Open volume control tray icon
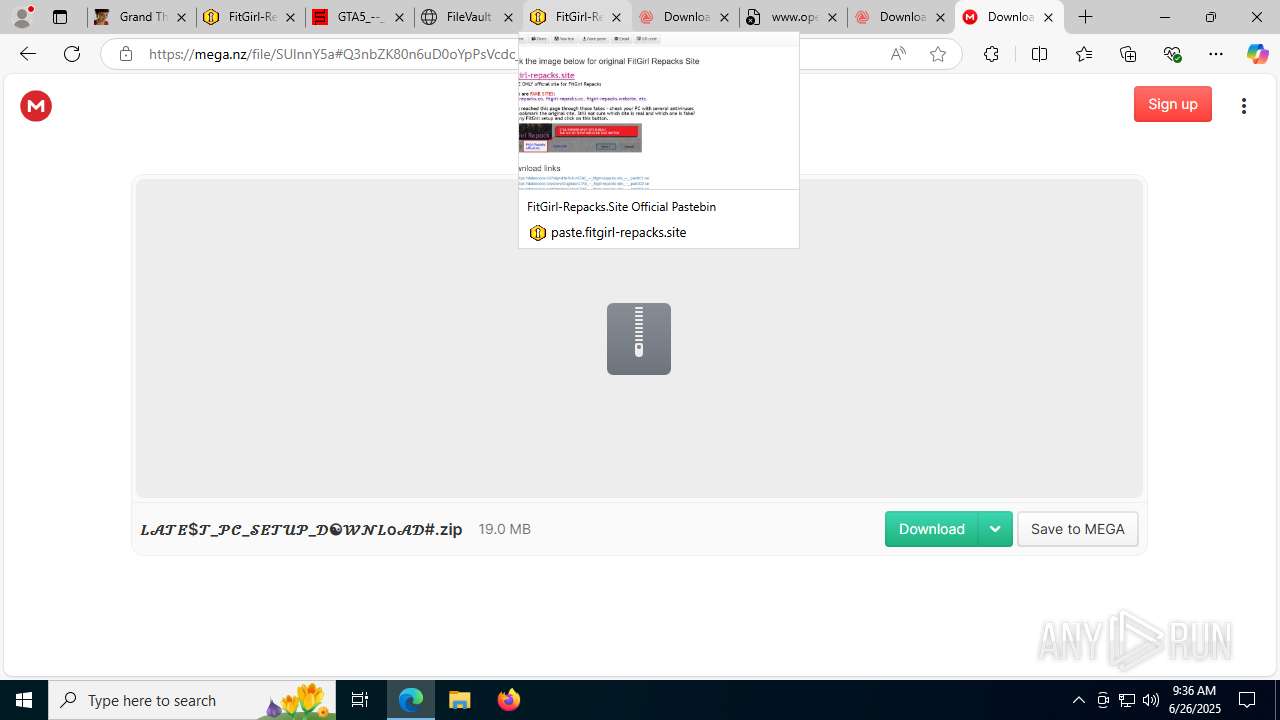Screen dimensions: 1280x720 click(1151, 700)
